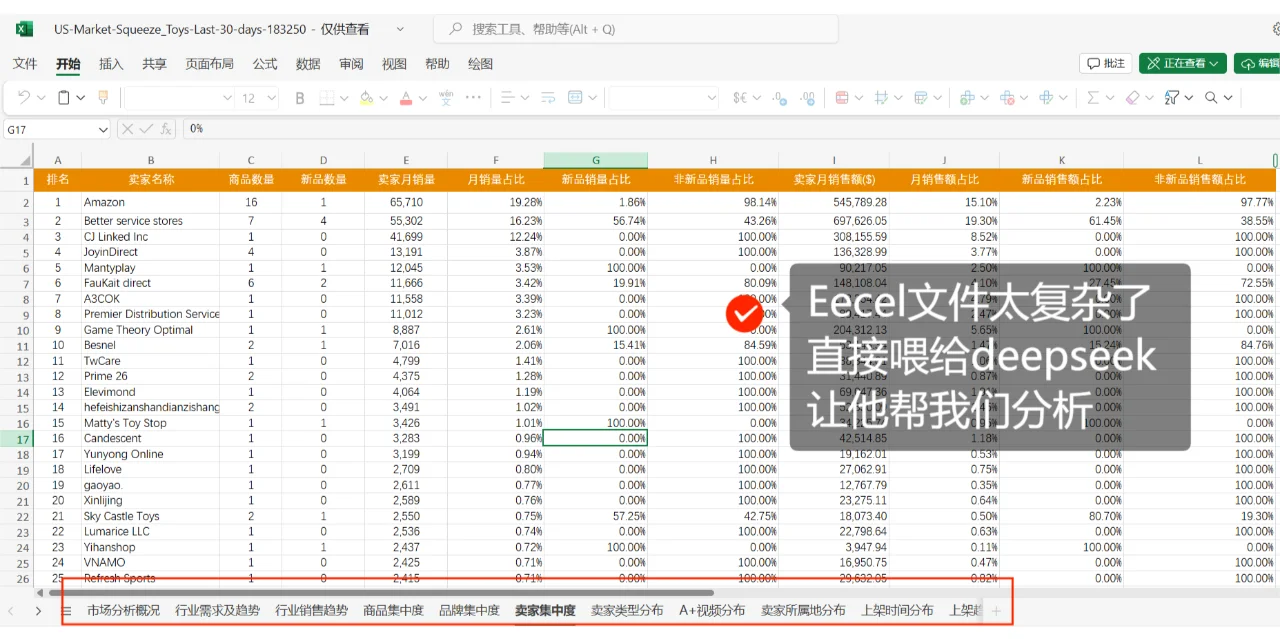Click the fx insert function icon
Image resolution: width=1280 pixels, height=639 pixels.
[x=166, y=129]
